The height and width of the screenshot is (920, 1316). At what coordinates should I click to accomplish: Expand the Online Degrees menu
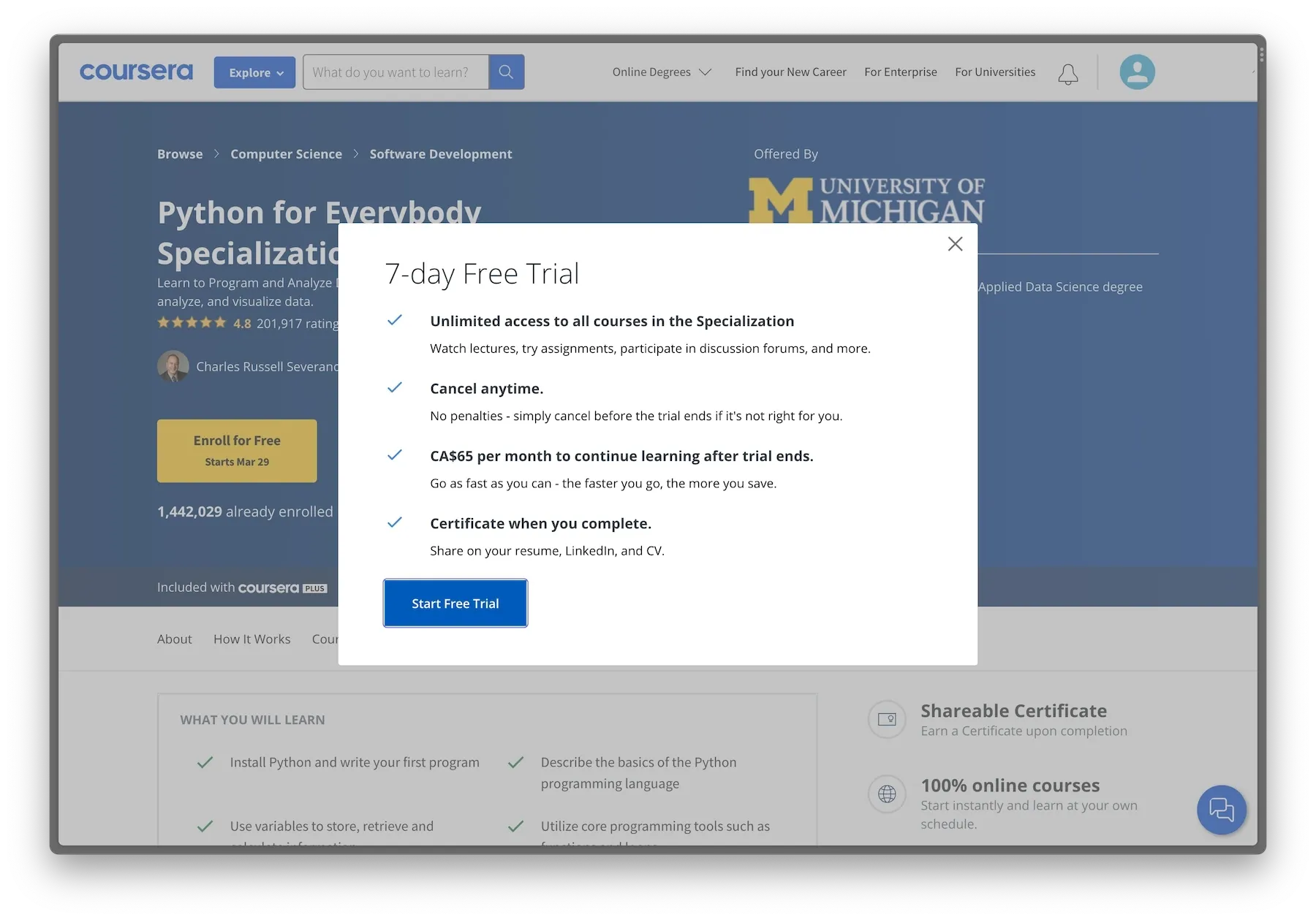coord(662,72)
